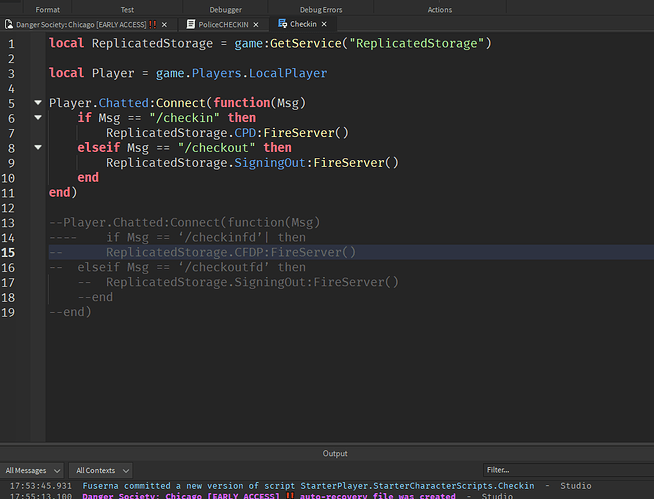Screen dimensions: 654x499
Task: Close the Checkin script tab
Action: [324, 24]
